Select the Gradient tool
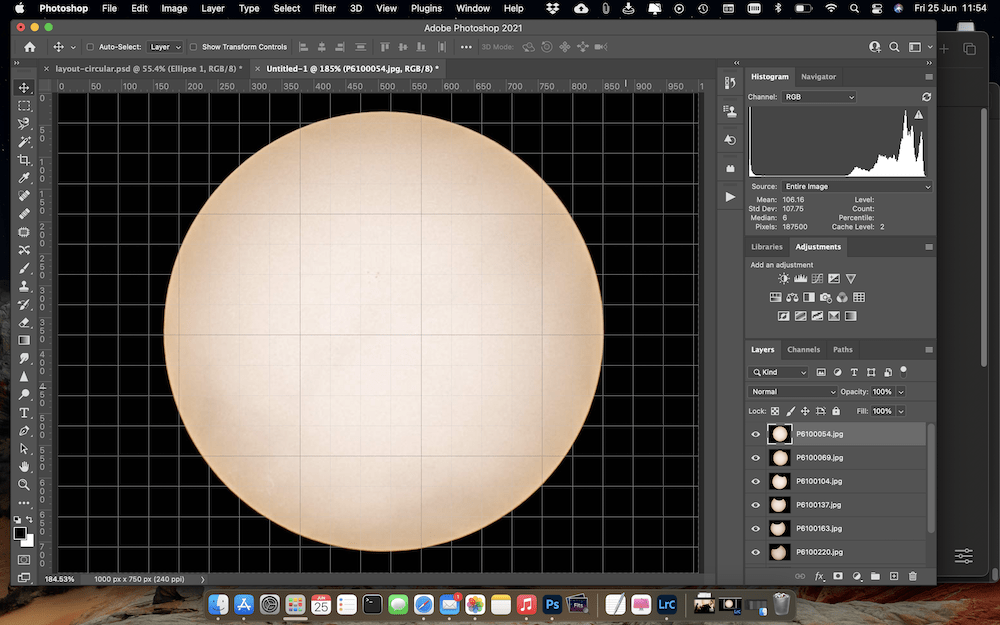The width and height of the screenshot is (1000, 625). [24, 341]
